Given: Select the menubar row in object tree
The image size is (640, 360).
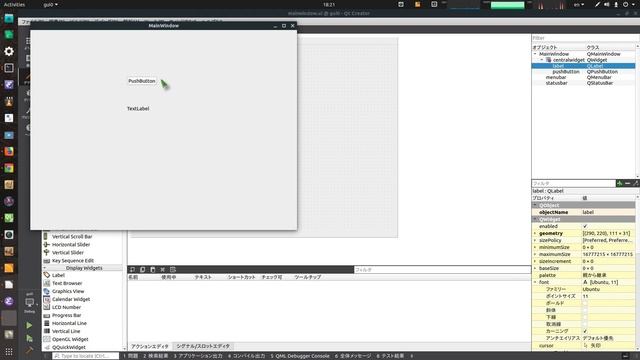Looking at the screenshot, I should point(583,77).
